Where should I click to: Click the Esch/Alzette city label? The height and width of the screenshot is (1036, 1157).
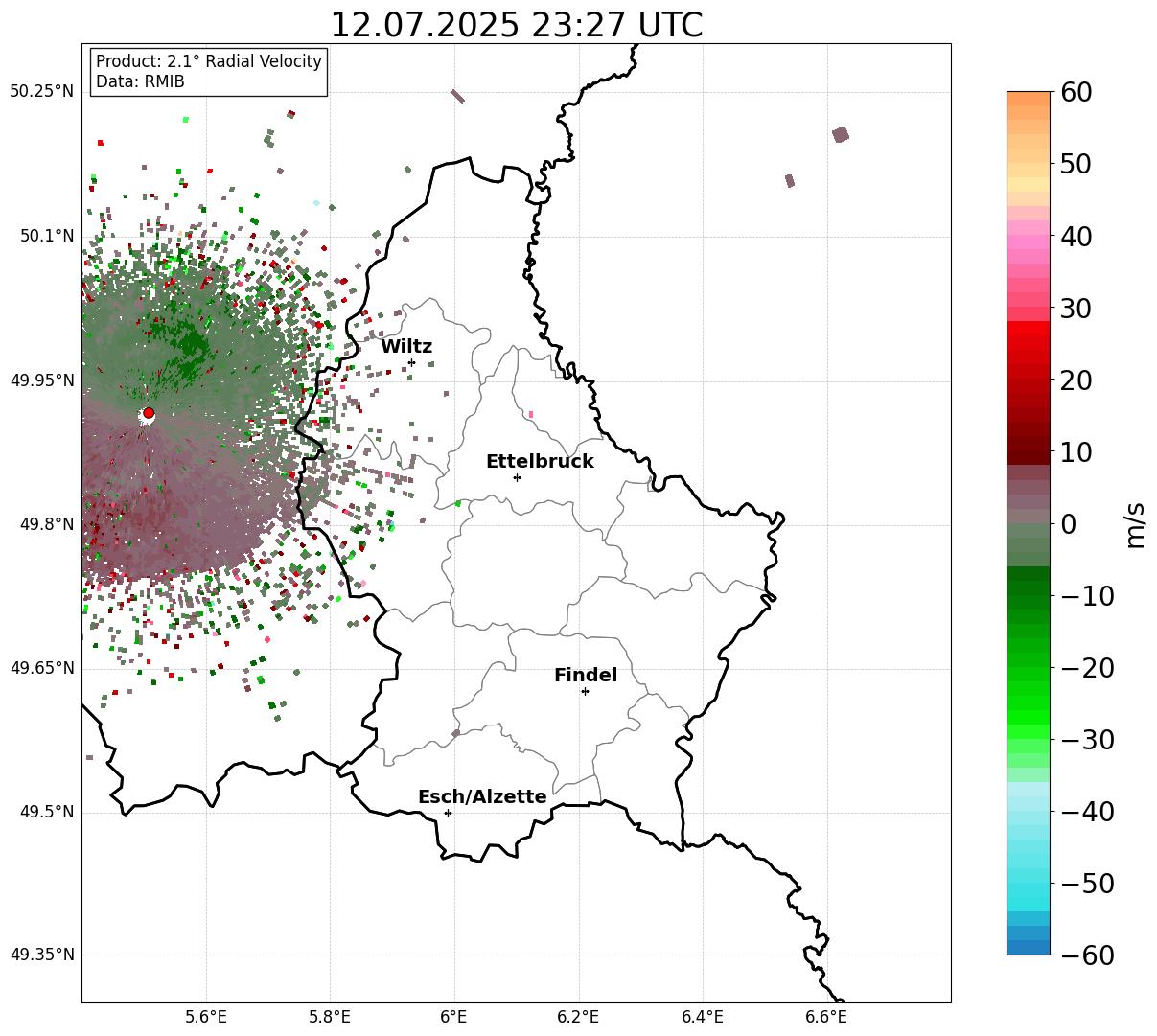[482, 796]
